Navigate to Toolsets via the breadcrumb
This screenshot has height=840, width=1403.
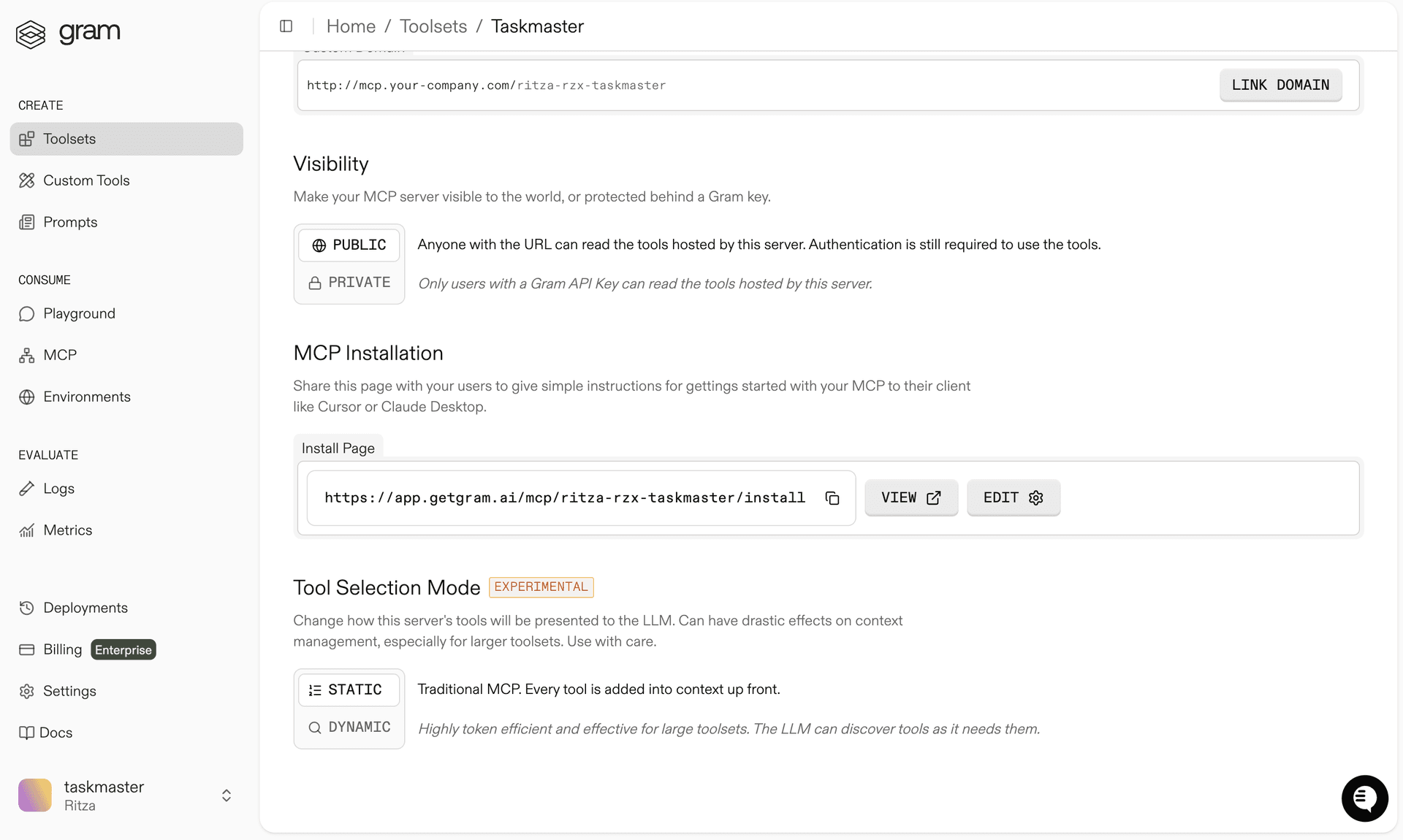[x=433, y=26]
